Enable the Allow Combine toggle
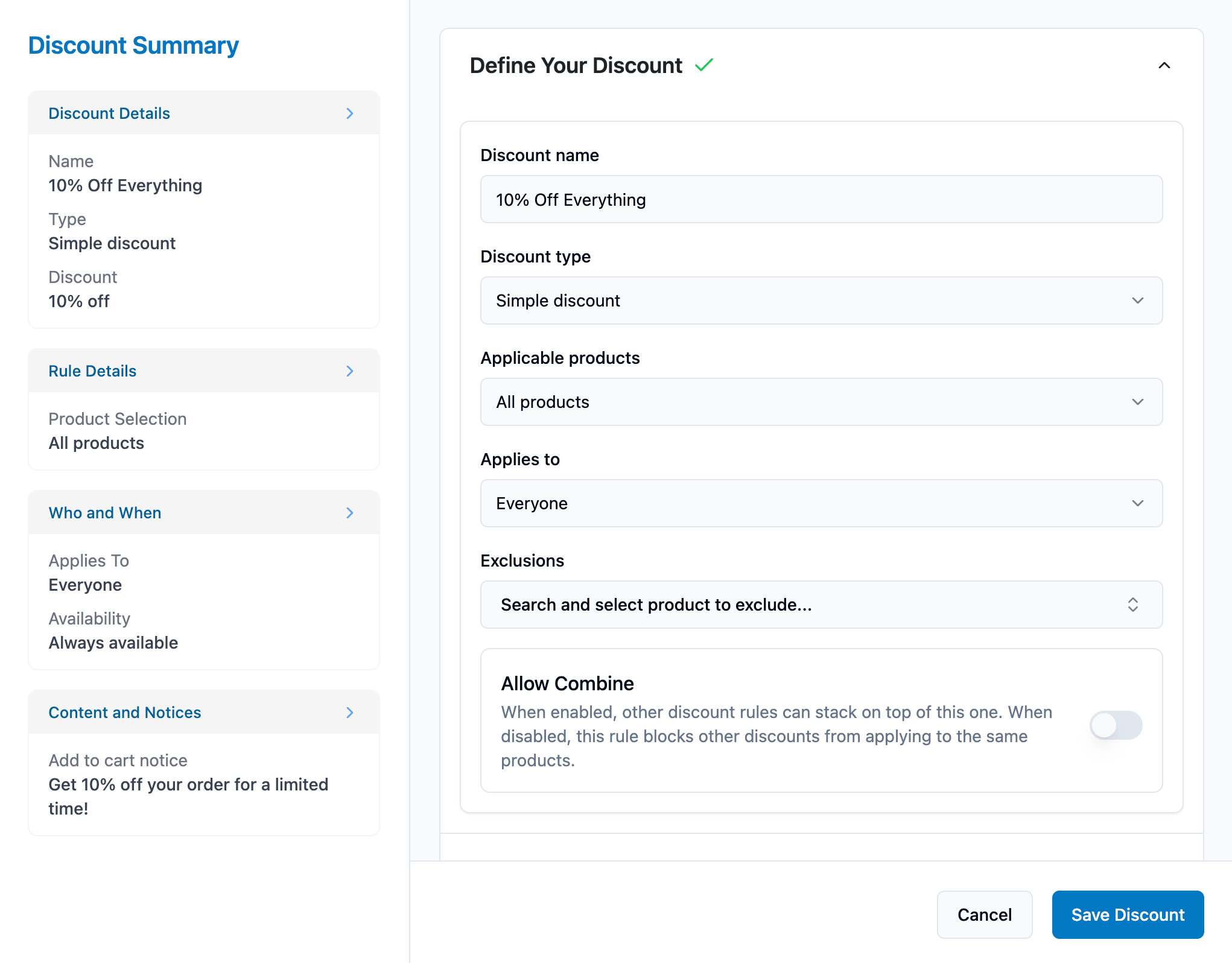Image resolution: width=1232 pixels, height=963 pixels. pyautogui.click(x=1116, y=725)
